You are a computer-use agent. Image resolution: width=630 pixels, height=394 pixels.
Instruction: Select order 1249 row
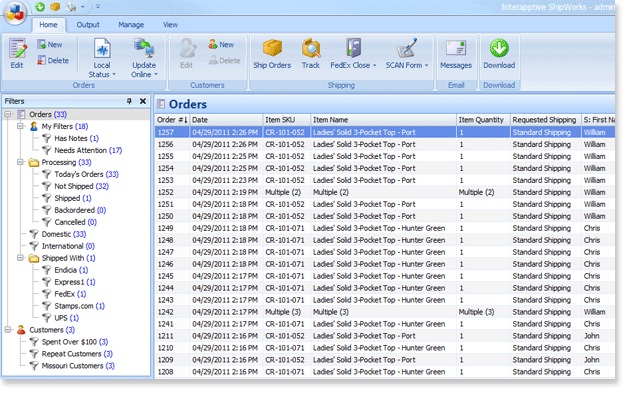pos(385,228)
